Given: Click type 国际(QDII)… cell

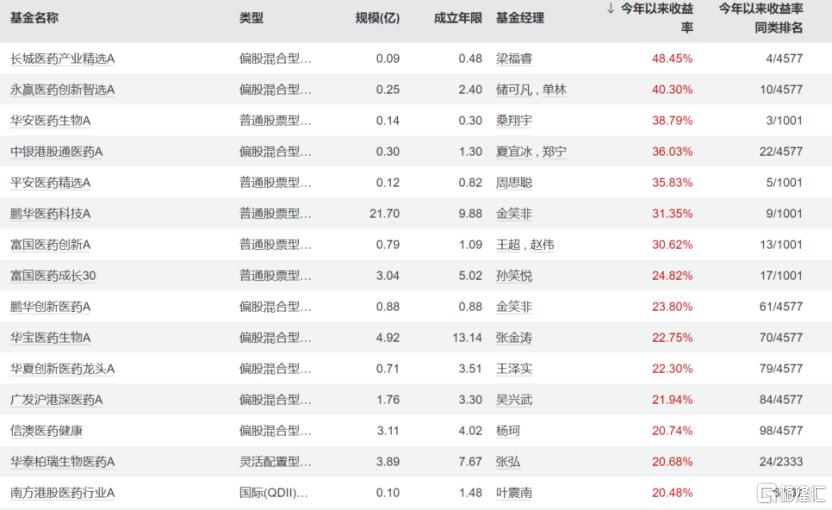Looking at the screenshot, I should [273, 493].
